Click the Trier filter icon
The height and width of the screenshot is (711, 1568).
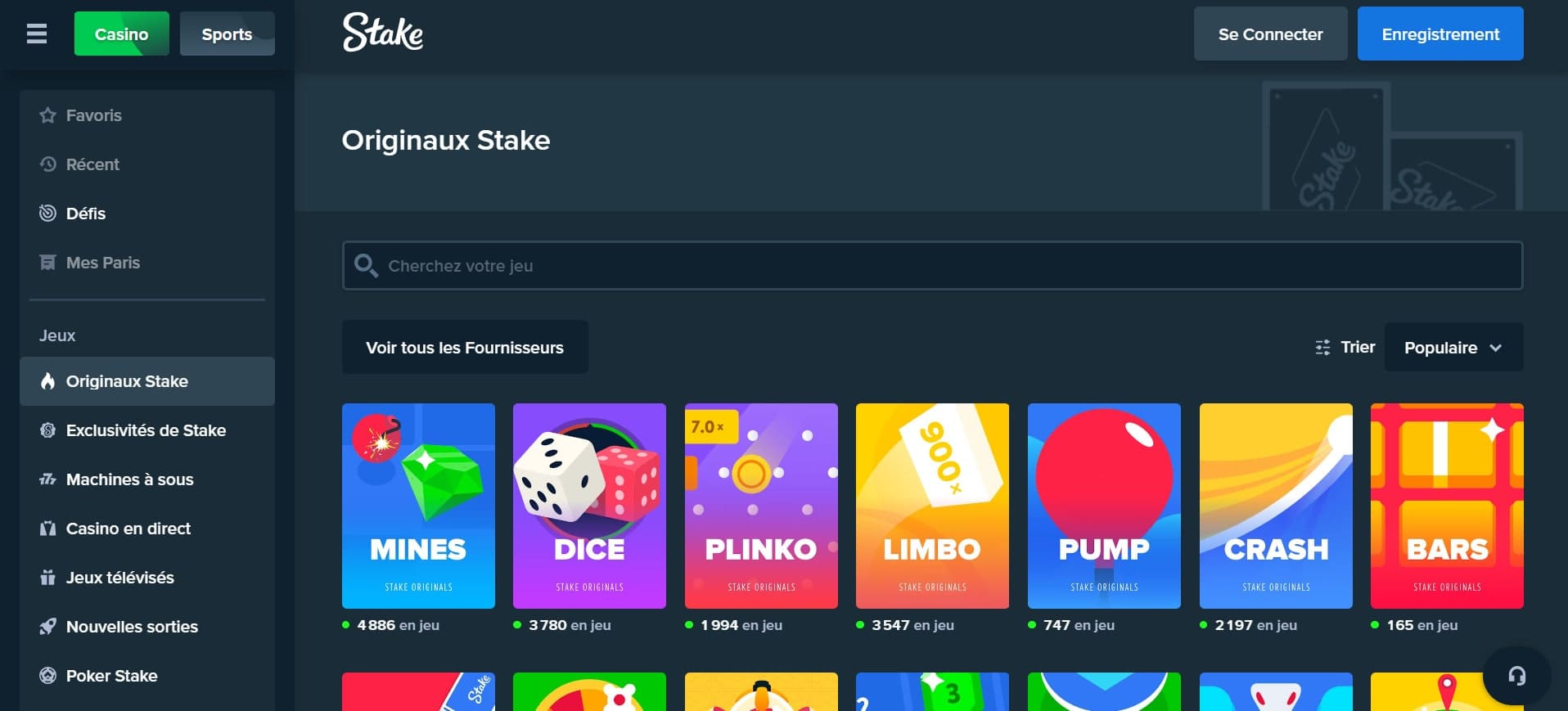click(x=1322, y=348)
